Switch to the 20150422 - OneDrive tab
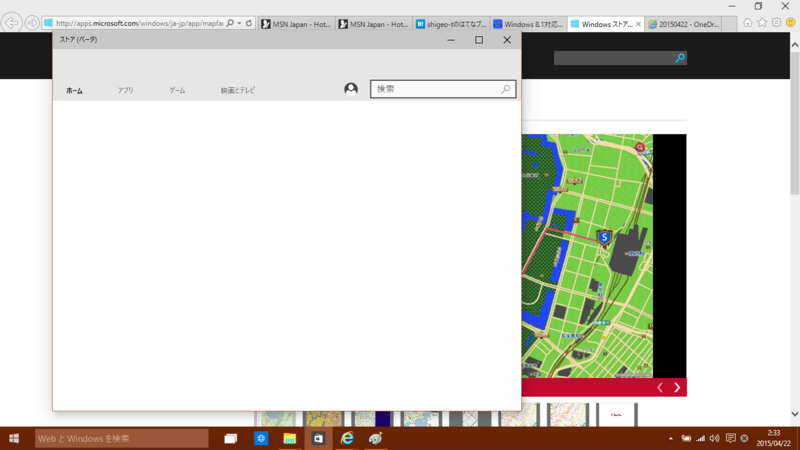The width and height of the screenshot is (800, 450). 684,24
